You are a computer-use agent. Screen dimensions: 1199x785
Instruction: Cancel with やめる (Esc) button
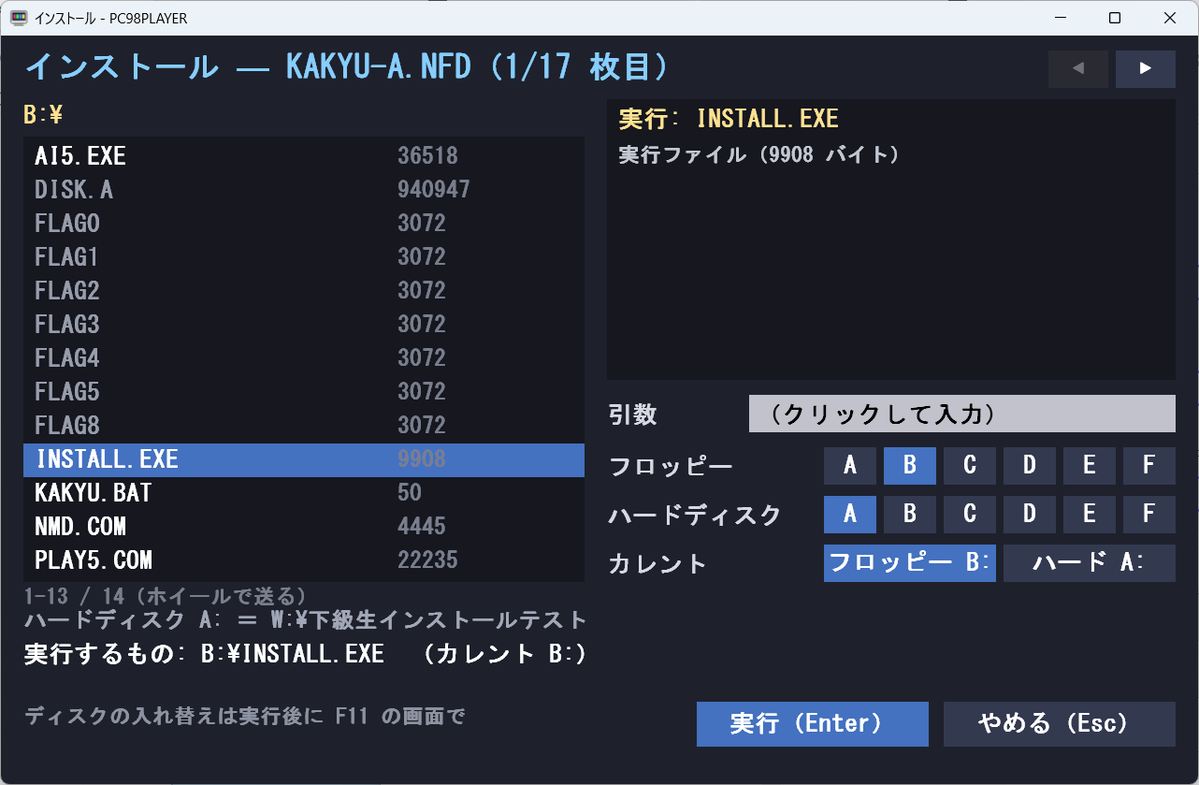tap(1059, 724)
